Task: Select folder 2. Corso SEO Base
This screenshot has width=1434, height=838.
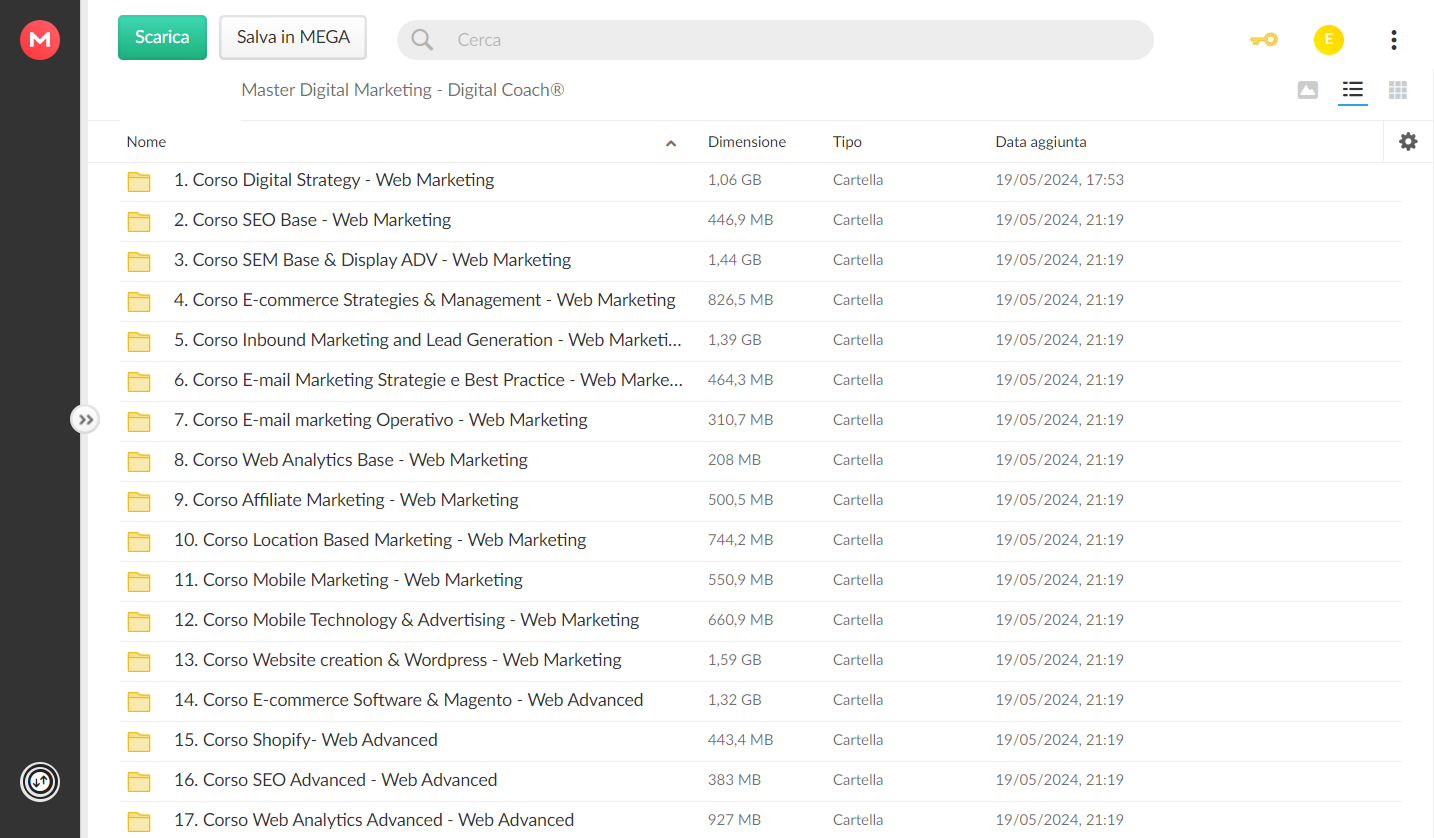Action: [760, 220]
